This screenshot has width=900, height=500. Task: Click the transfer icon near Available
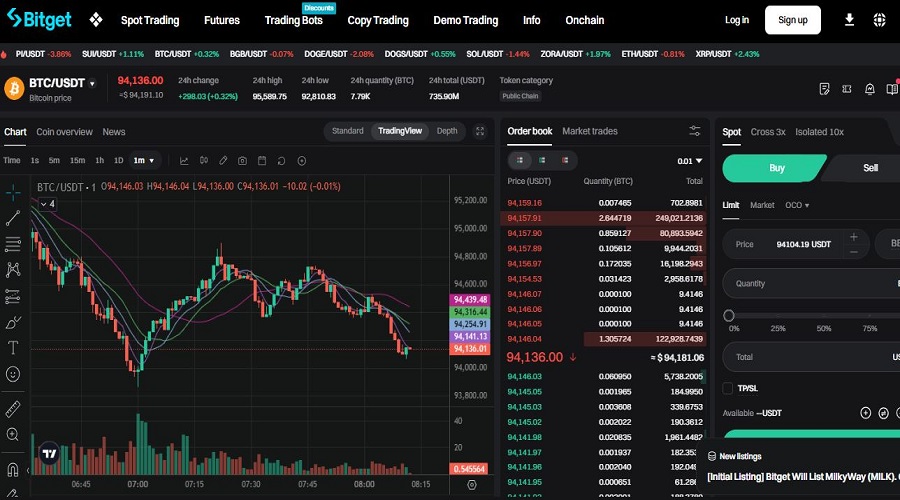tap(883, 413)
